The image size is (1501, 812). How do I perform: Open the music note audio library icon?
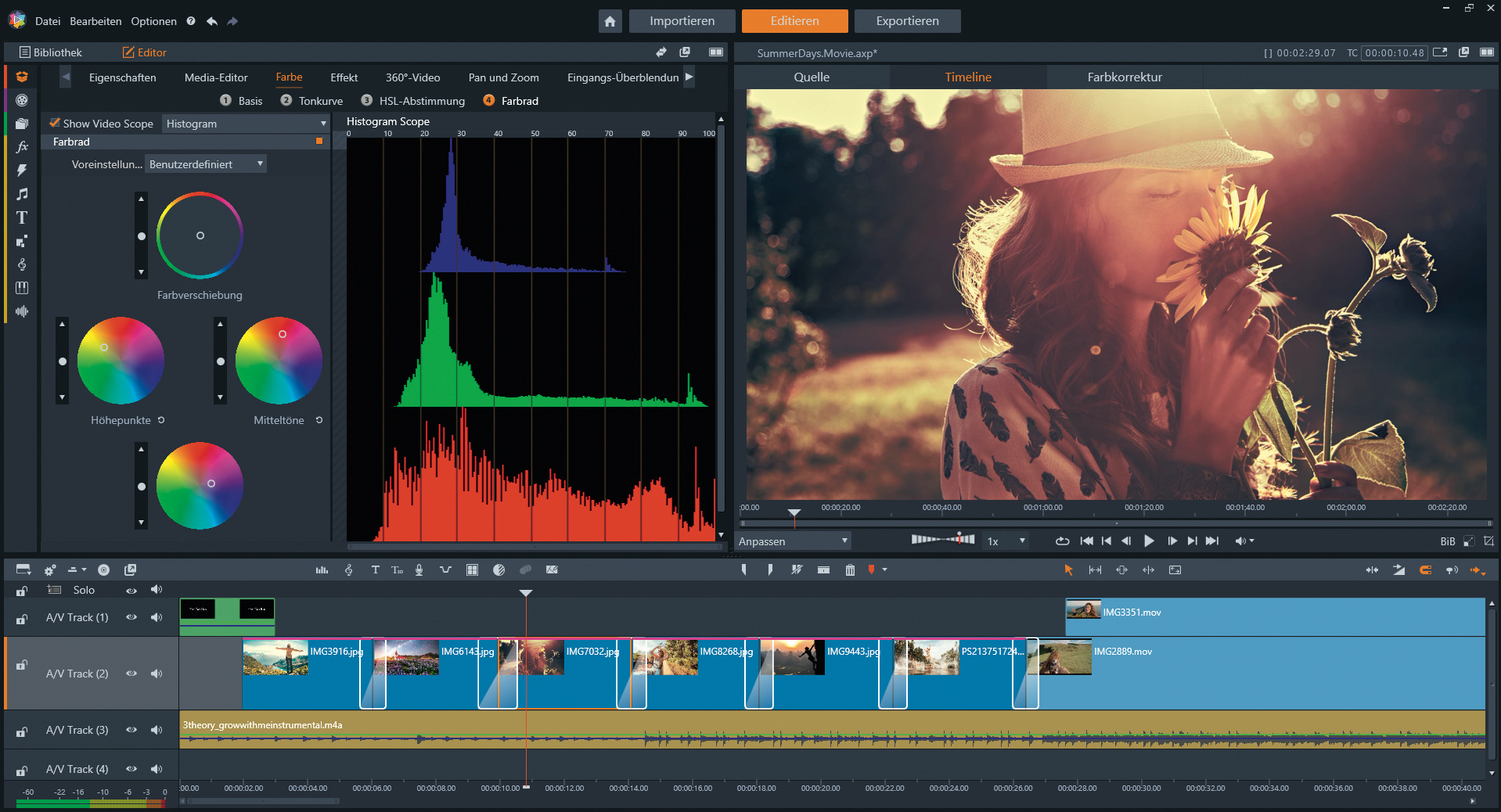click(x=22, y=194)
